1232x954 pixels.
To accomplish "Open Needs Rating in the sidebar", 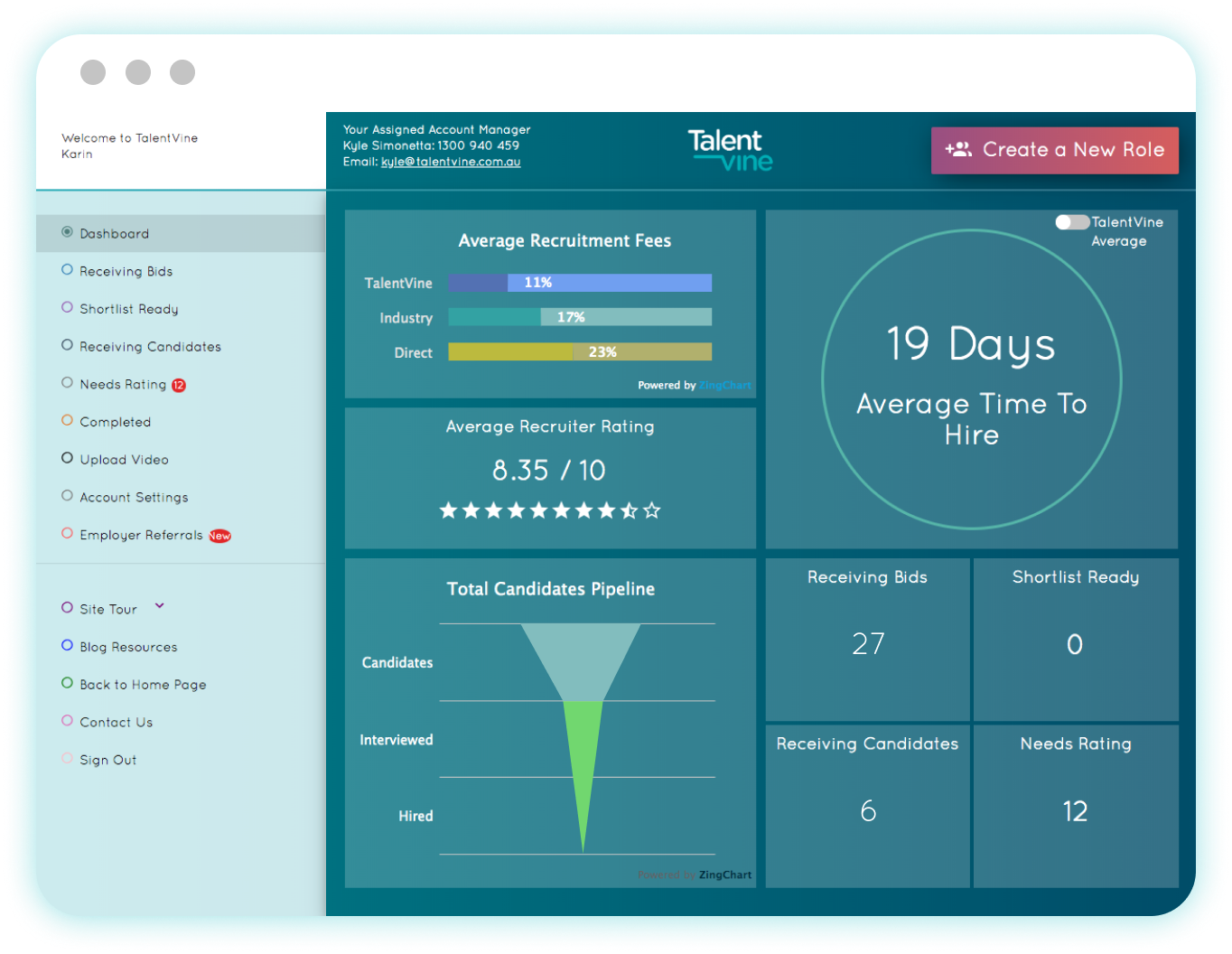I will click(123, 385).
